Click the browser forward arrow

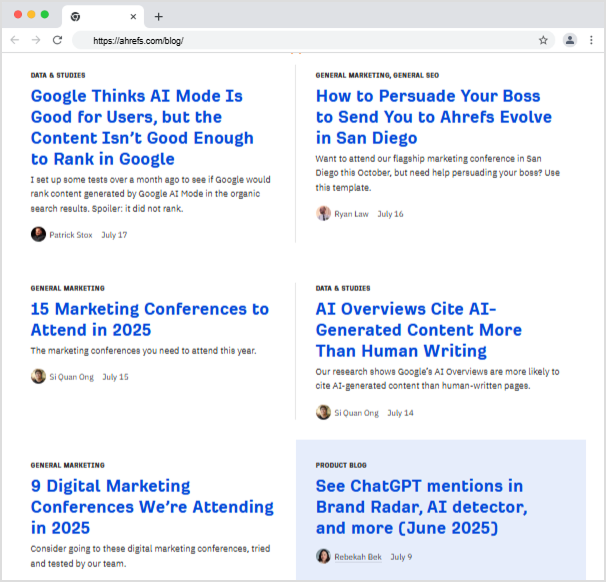[36, 40]
